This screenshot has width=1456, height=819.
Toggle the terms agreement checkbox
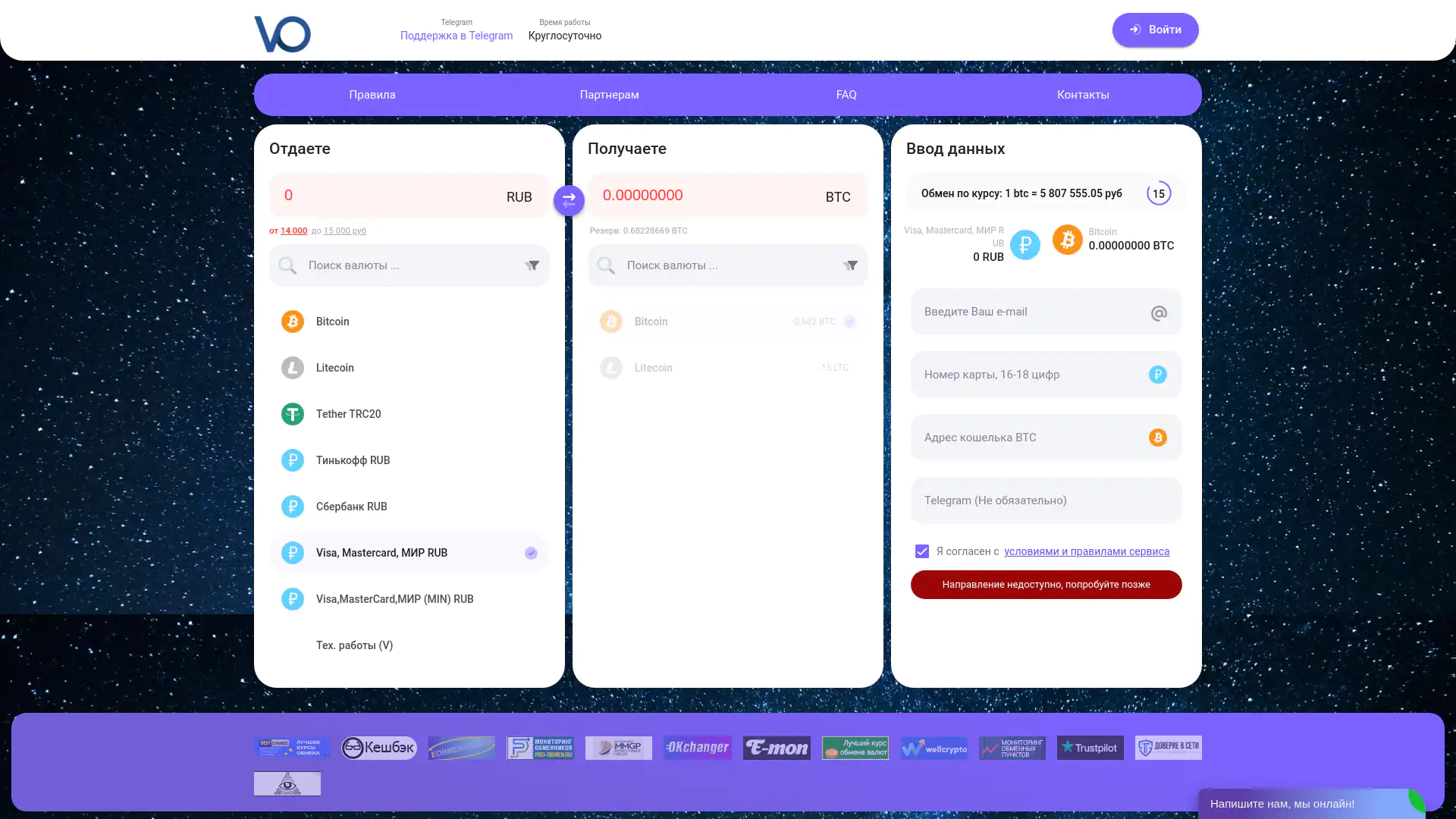tap(921, 551)
